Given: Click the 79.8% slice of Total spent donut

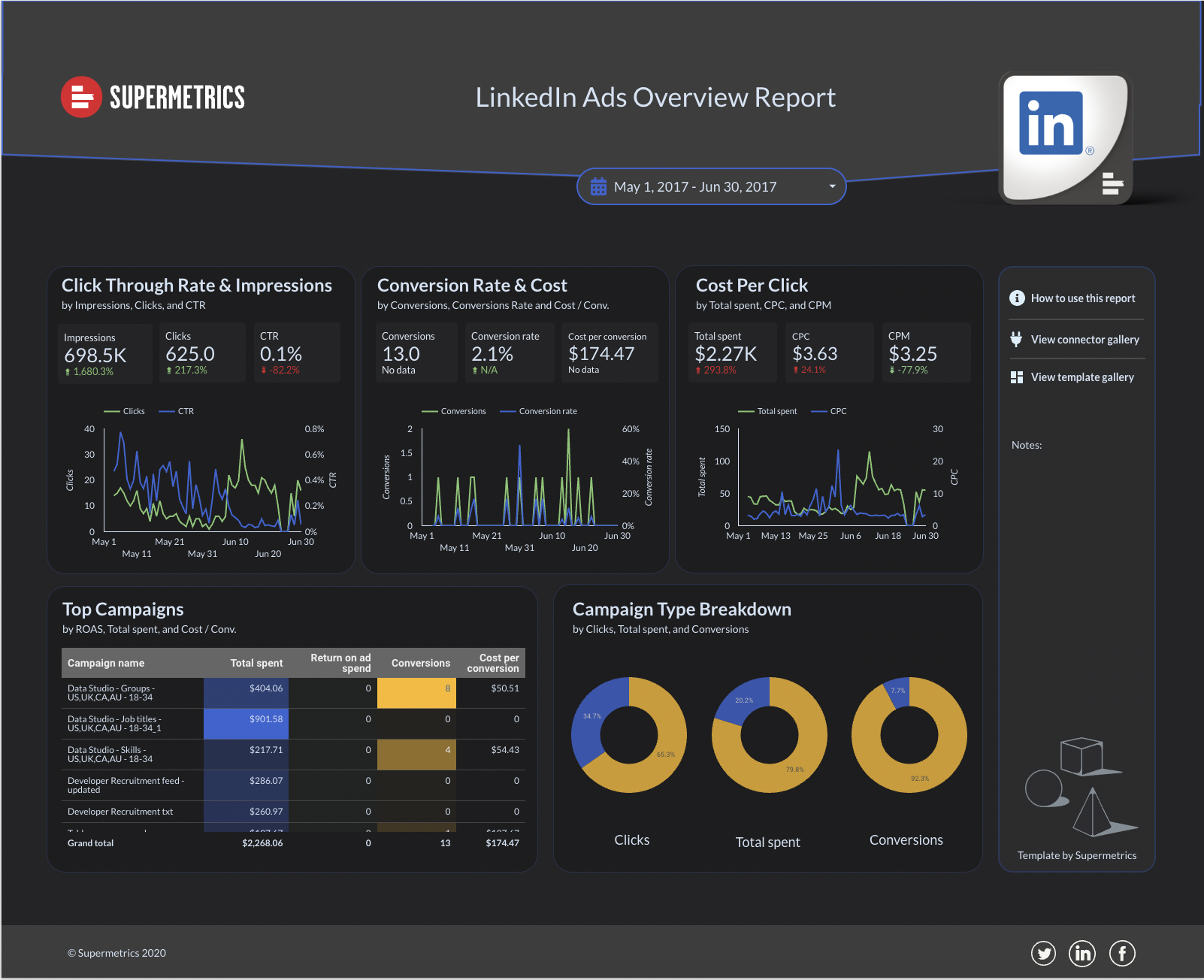Looking at the screenshot, I should (794, 769).
